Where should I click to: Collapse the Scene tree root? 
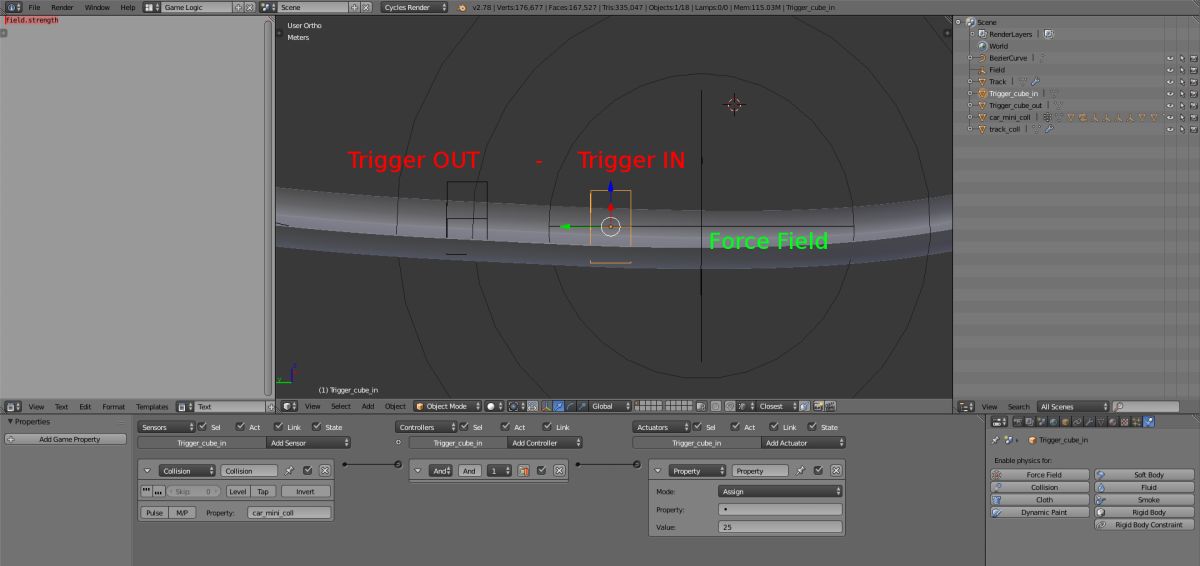click(958, 22)
